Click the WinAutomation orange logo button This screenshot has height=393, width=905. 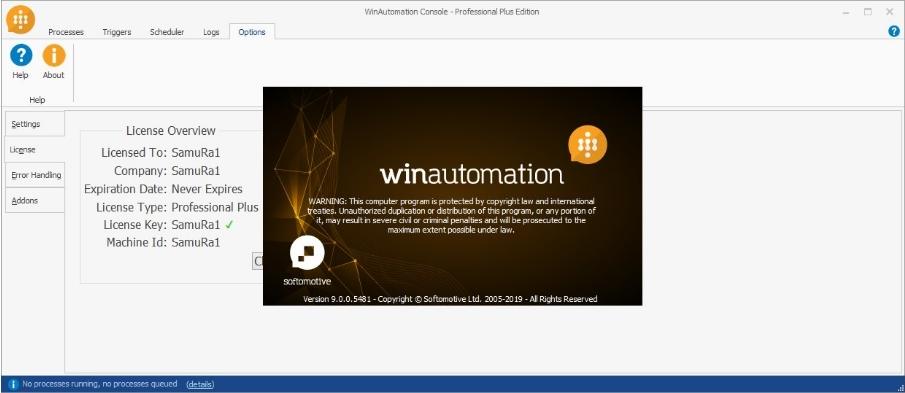(21, 20)
